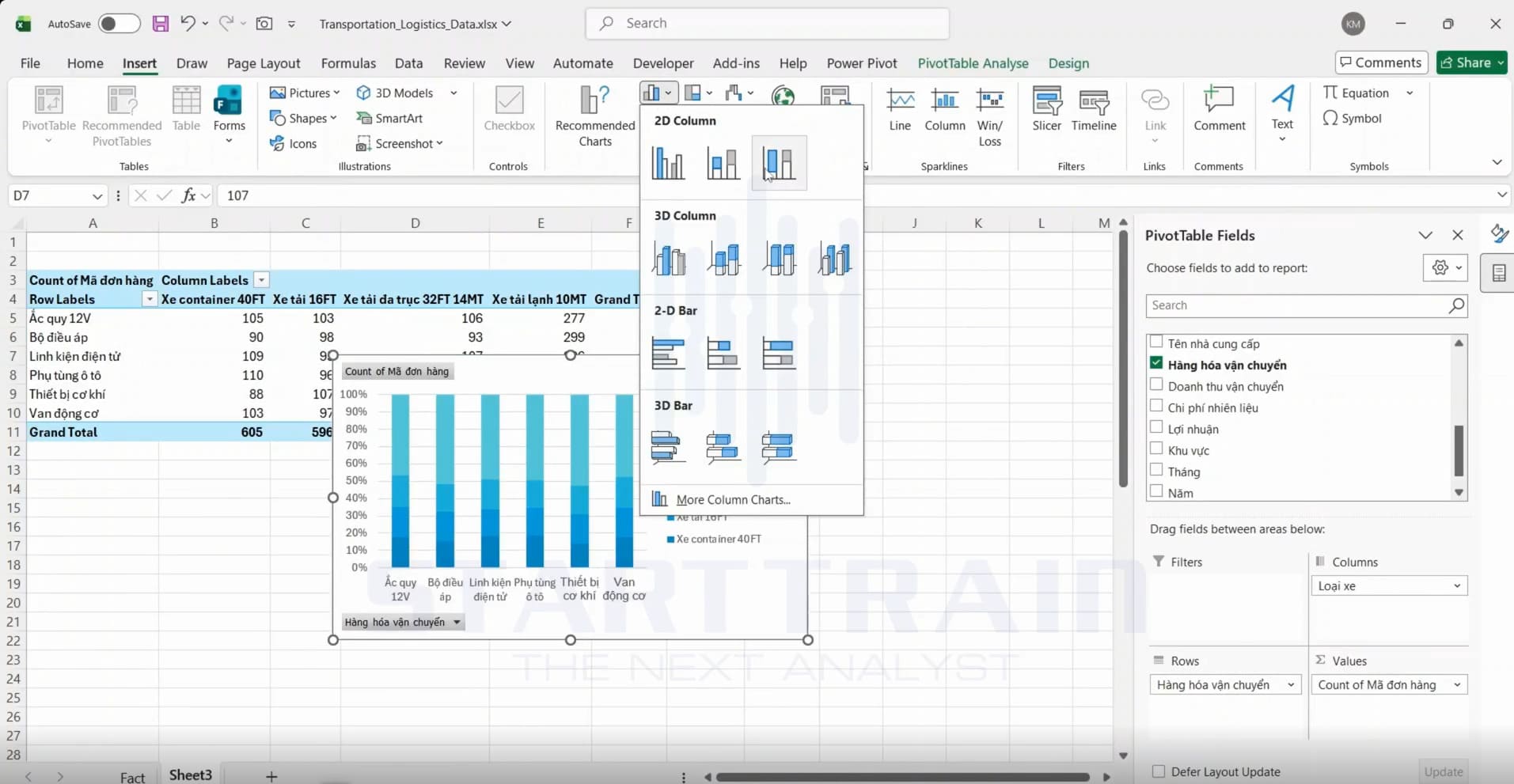Open the chart's Hàng hóa vận chuyển filter button

pyautogui.click(x=403, y=623)
